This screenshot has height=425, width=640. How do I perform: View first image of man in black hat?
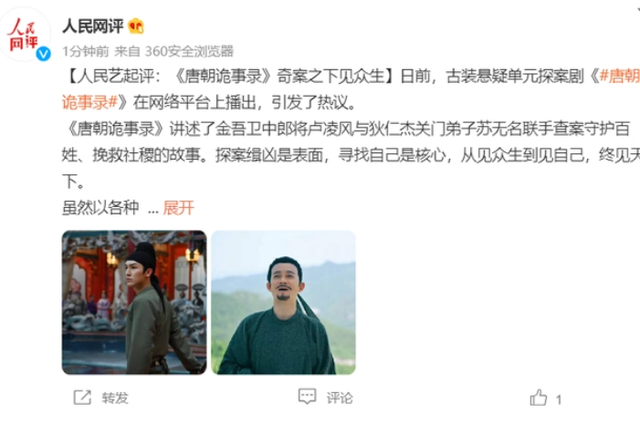(134, 302)
